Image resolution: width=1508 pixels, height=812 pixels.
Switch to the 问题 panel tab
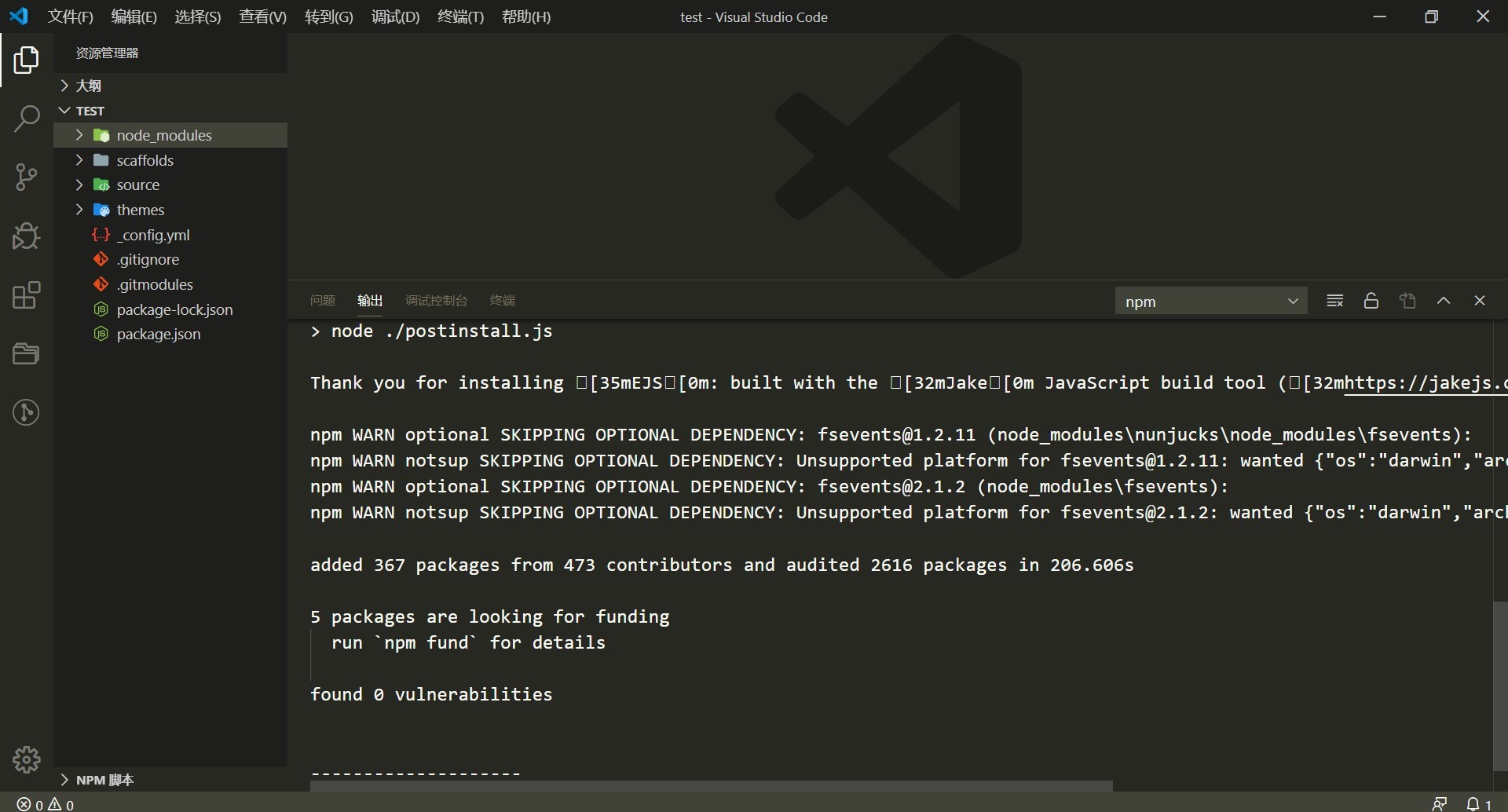323,301
